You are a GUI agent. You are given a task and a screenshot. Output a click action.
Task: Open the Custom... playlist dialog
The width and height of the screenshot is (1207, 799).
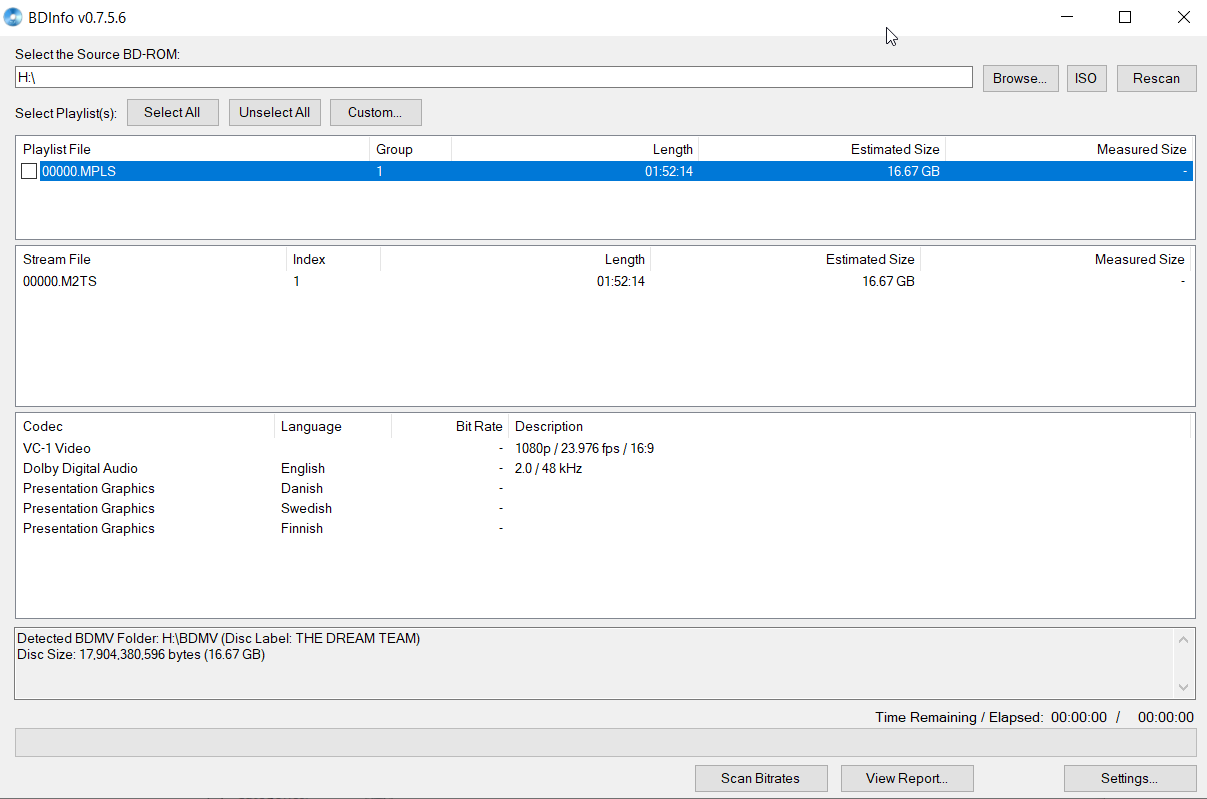(375, 112)
